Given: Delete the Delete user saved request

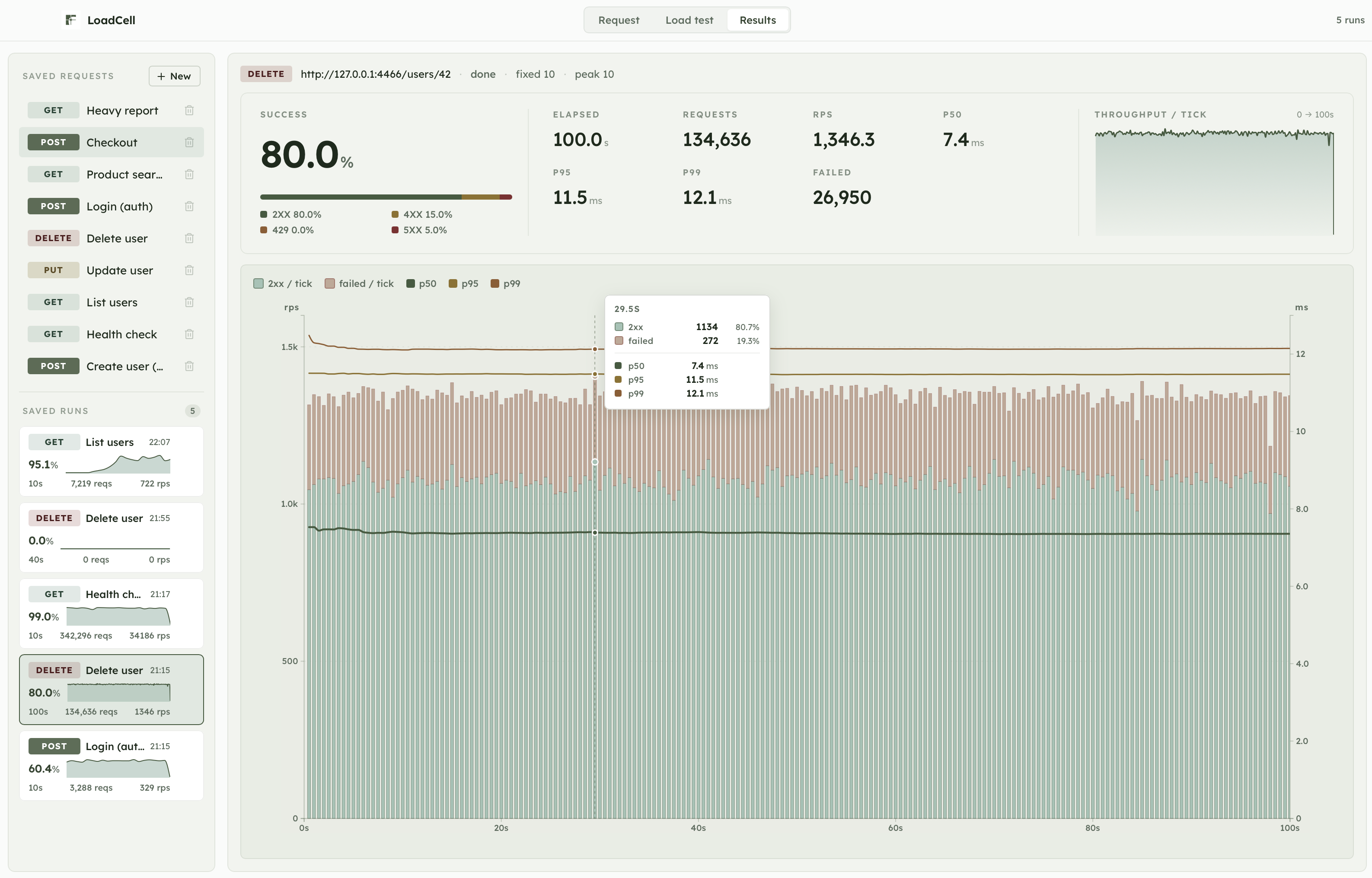Looking at the screenshot, I should 189,239.
